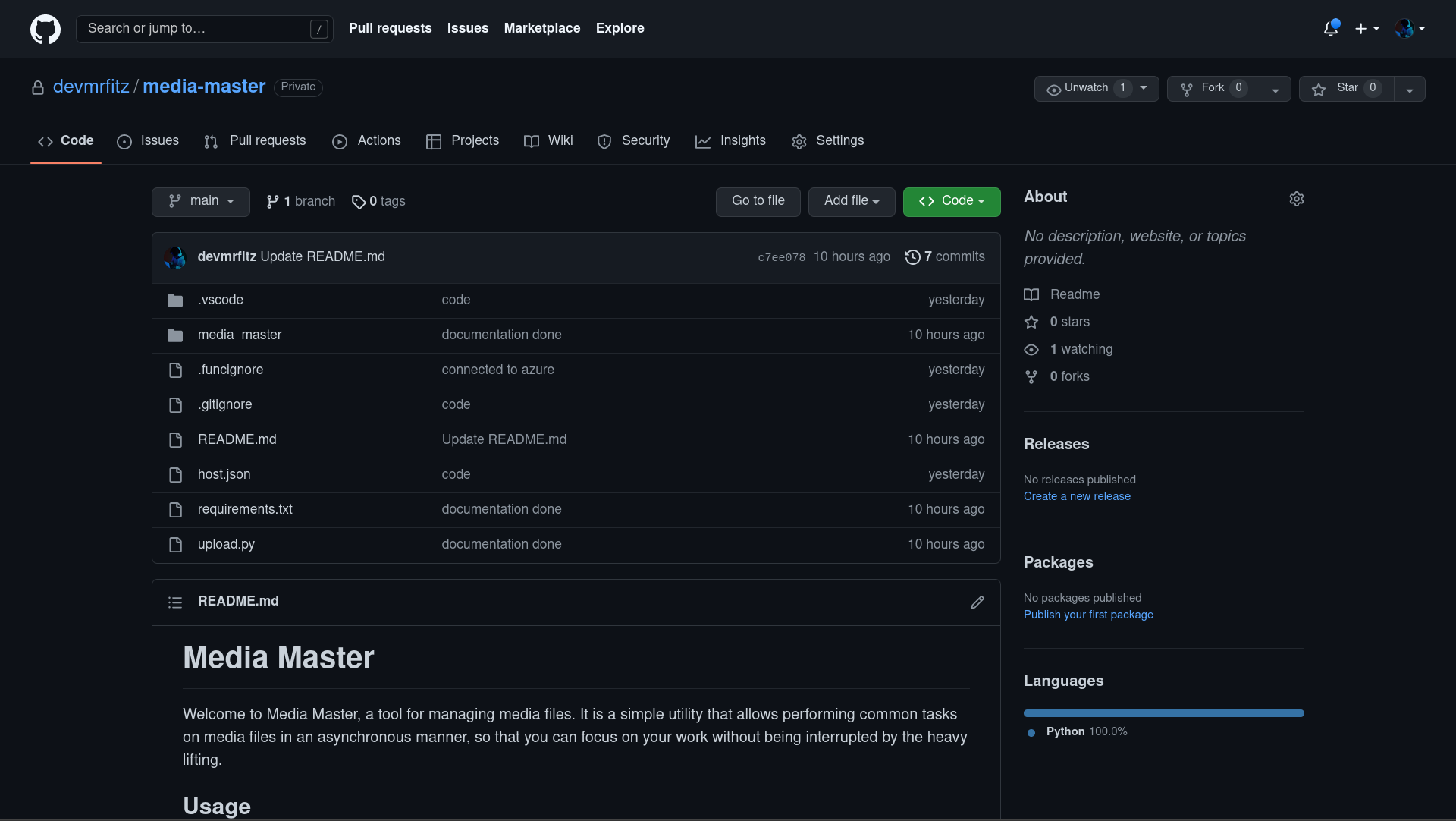Open the plus create-new dropdown

1367,29
